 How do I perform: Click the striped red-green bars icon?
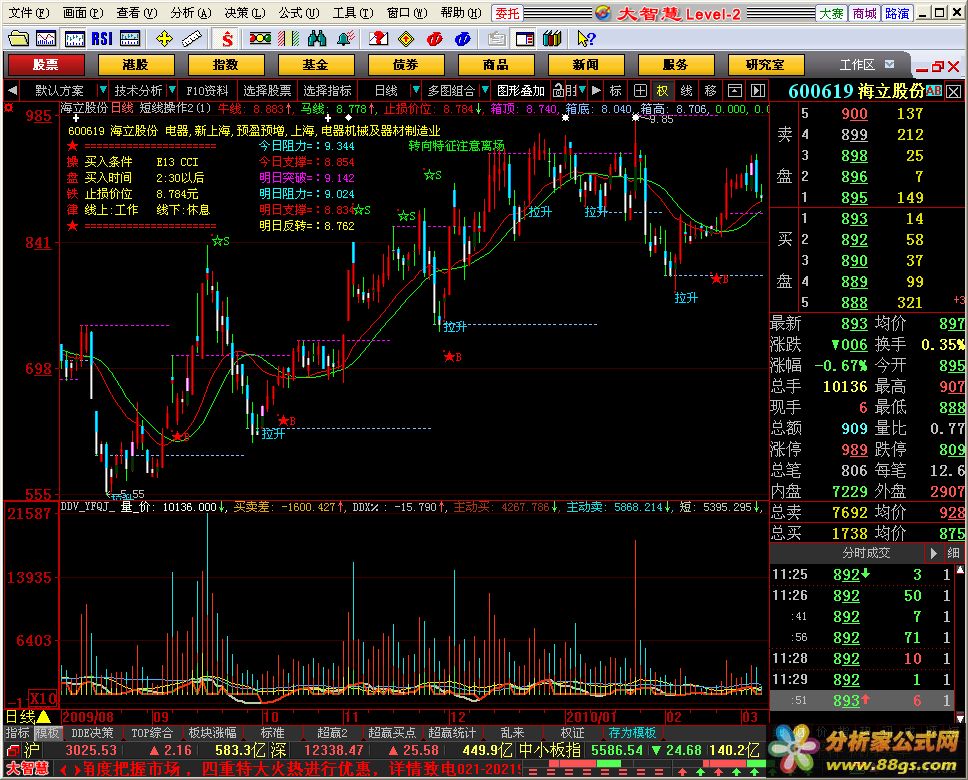pyautogui.click(x=288, y=40)
